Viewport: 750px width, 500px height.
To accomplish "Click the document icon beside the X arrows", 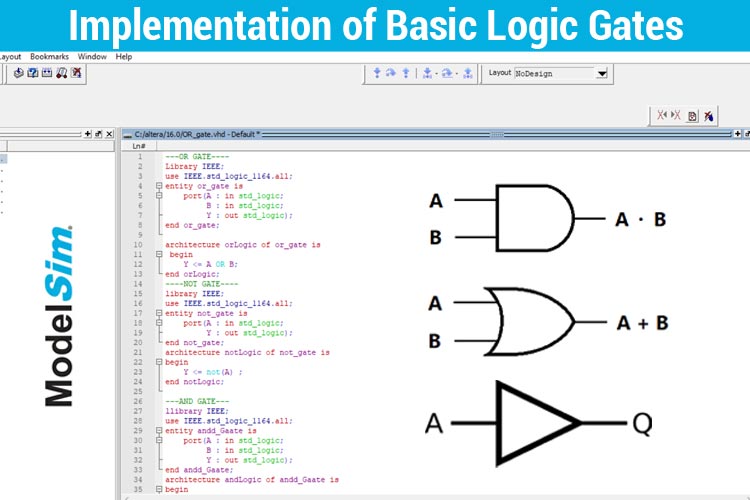I will tap(692, 116).
